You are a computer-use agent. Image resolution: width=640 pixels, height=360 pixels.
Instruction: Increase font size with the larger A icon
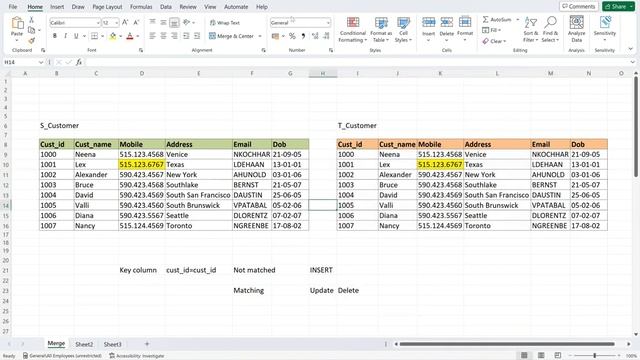(125, 23)
